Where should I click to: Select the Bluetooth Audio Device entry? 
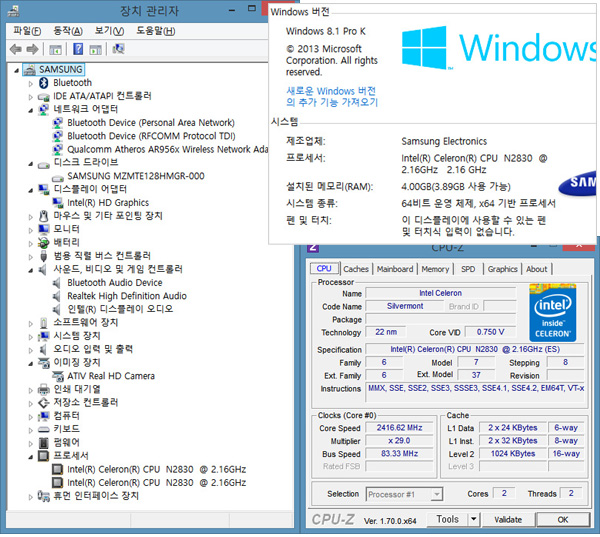pyautogui.click(x=115, y=283)
